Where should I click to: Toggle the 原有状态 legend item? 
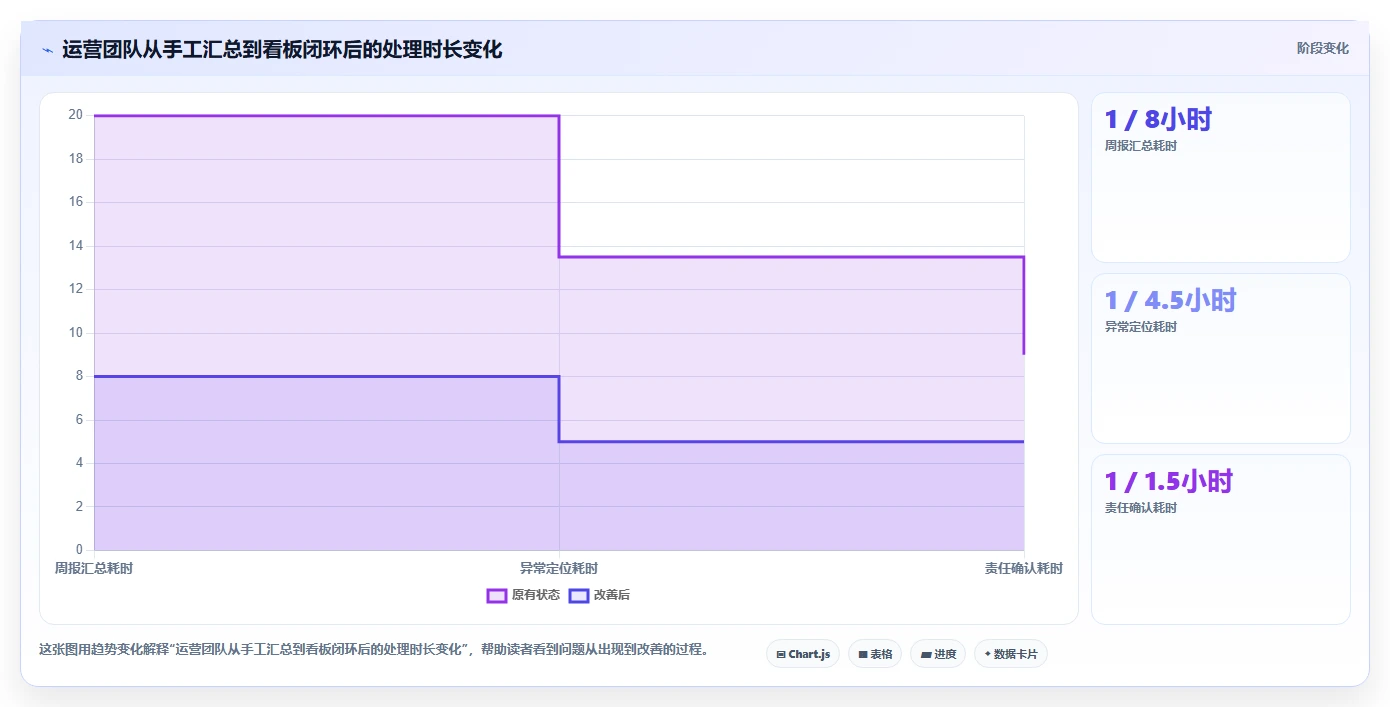(523, 595)
